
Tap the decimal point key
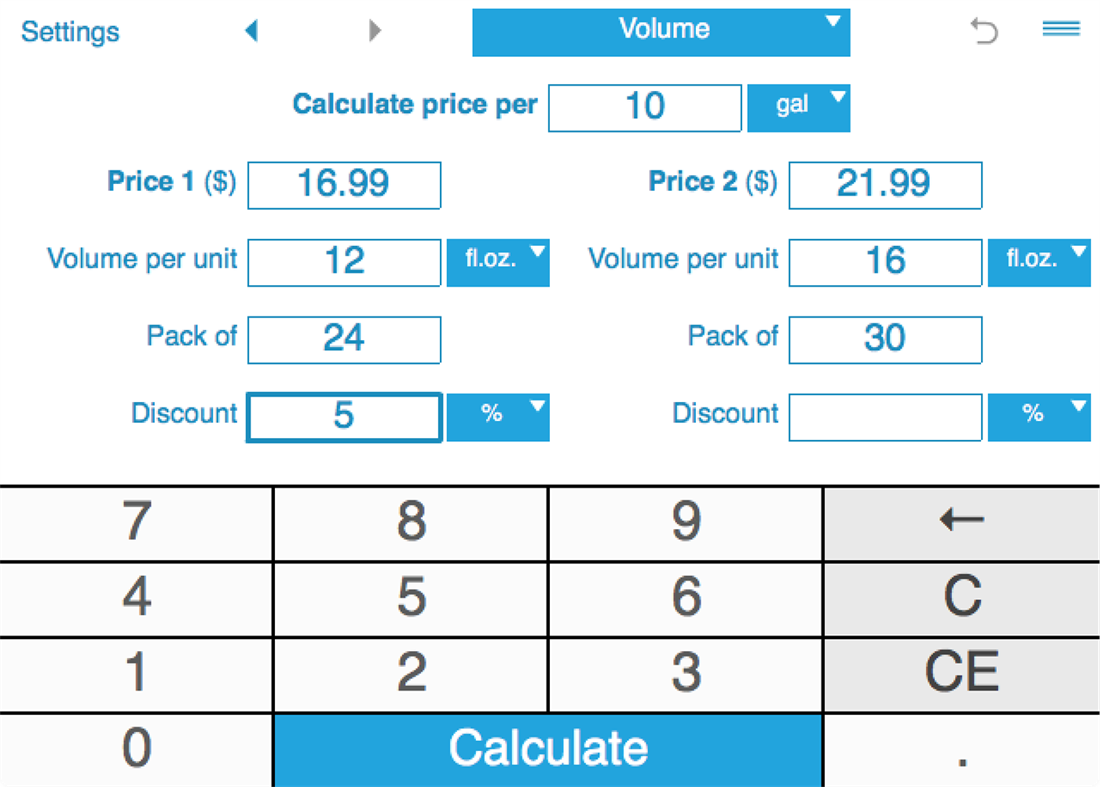tap(959, 748)
